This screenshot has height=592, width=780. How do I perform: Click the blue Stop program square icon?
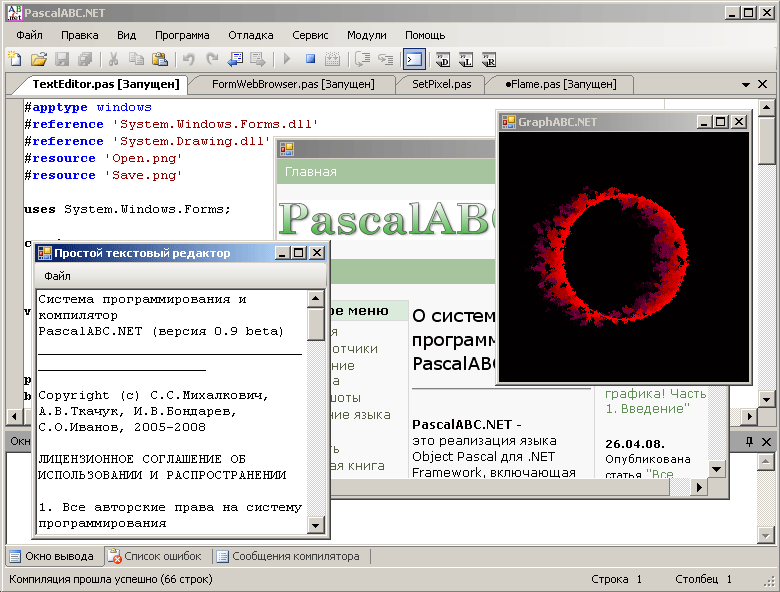(x=310, y=59)
